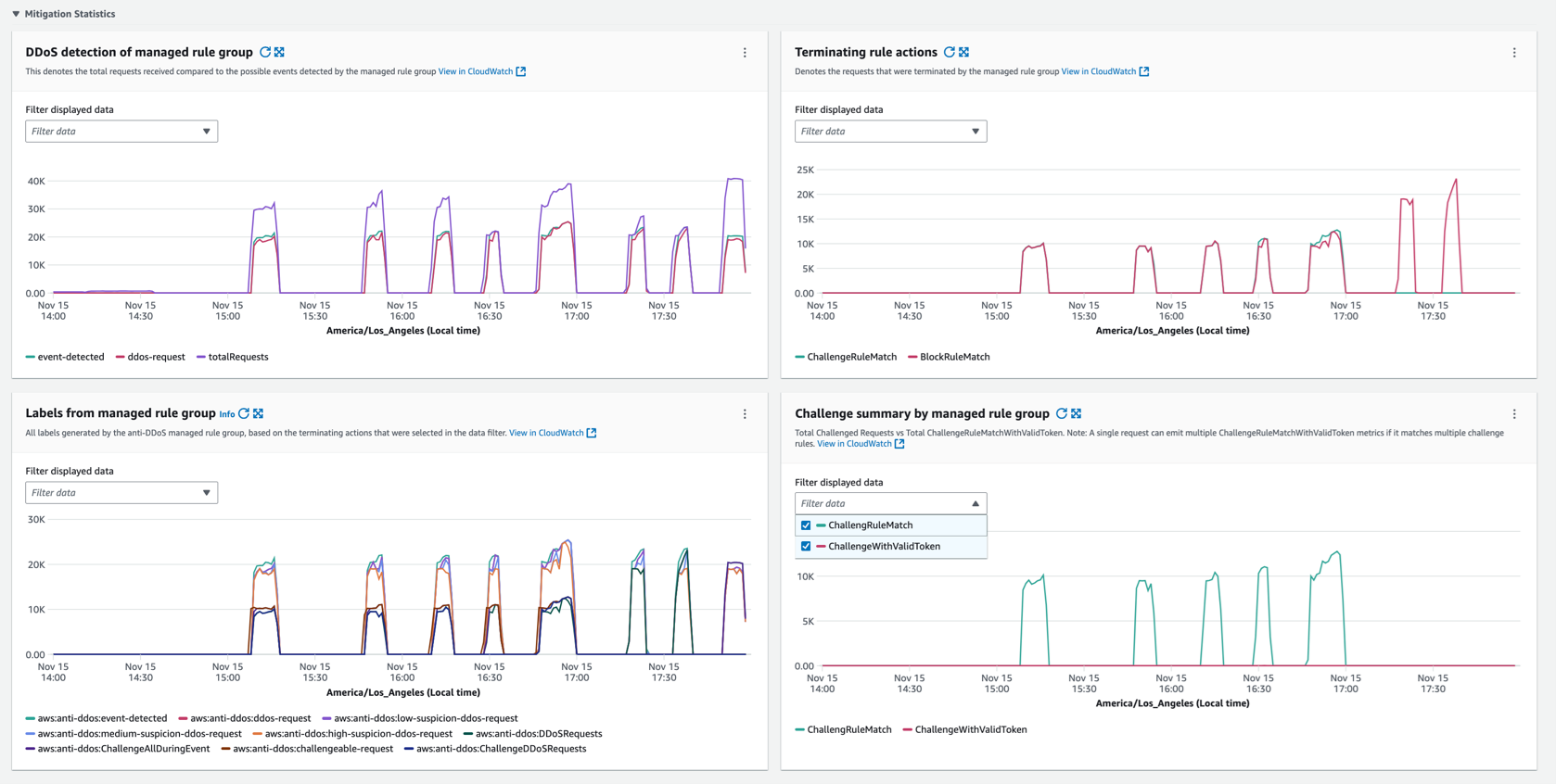Image resolution: width=1556 pixels, height=784 pixels.
Task: Expand DDoS detection chart to fullscreen
Action: (x=279, y=52)
